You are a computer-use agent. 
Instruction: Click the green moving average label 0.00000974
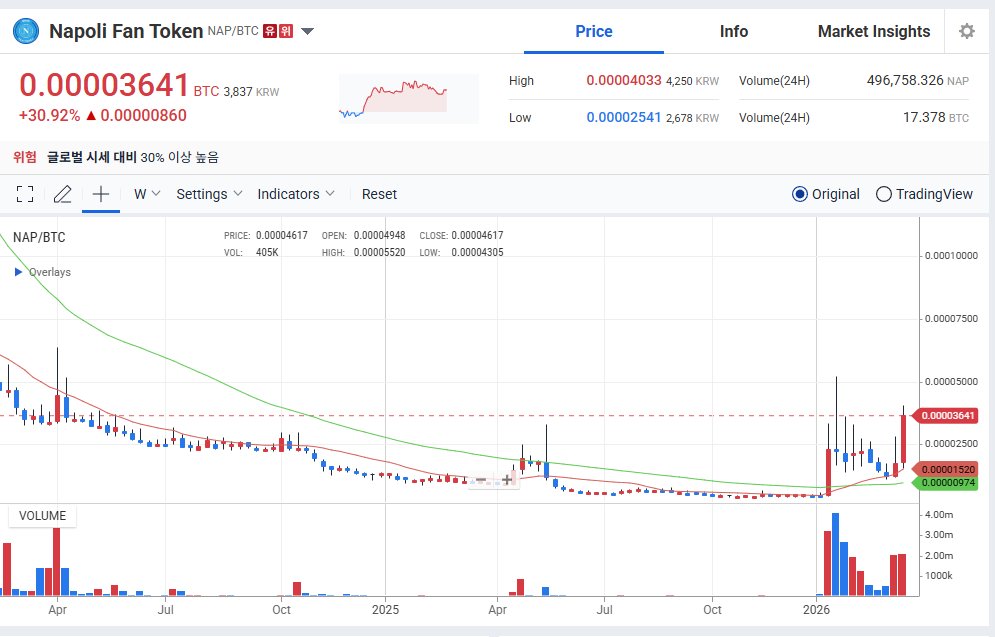[946, 483]
